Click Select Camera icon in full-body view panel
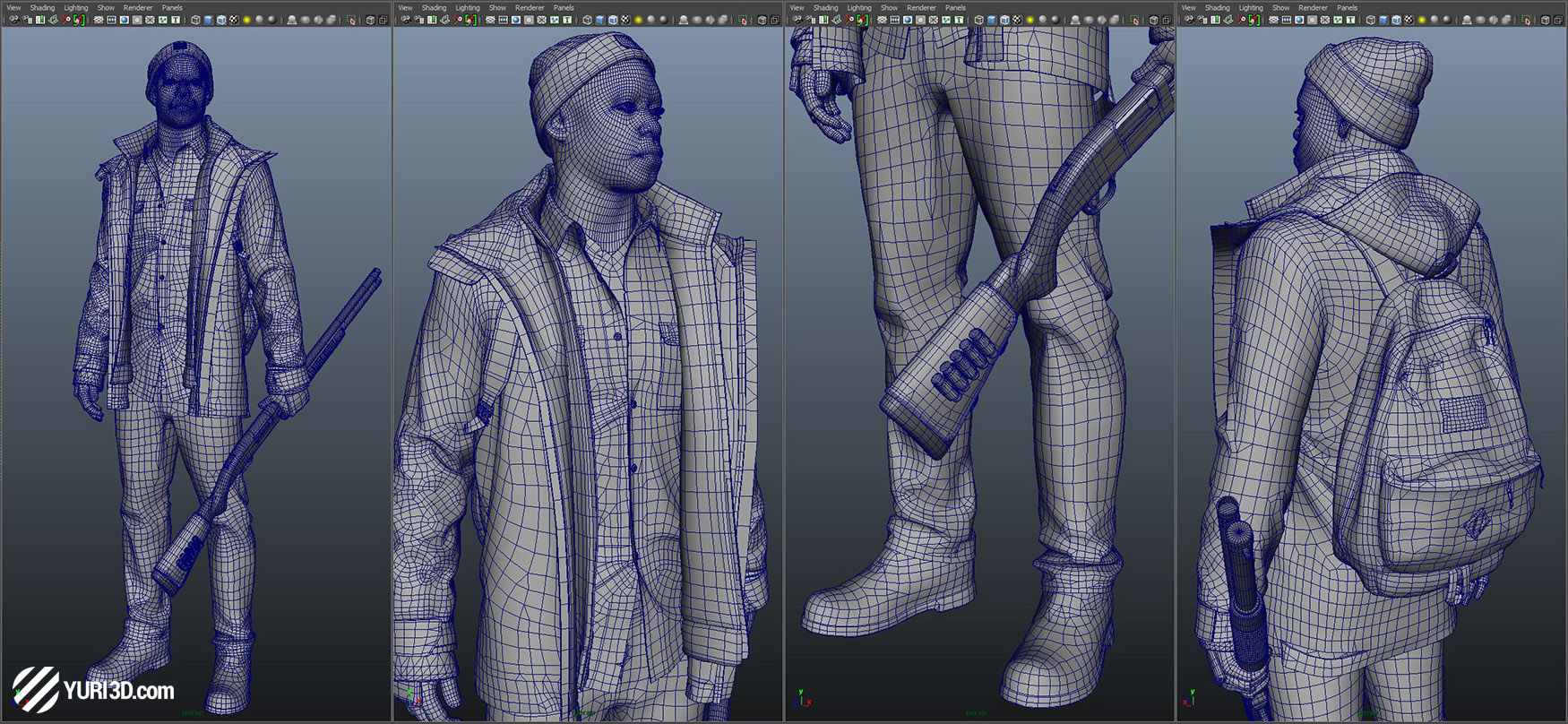 pos(14,20)
